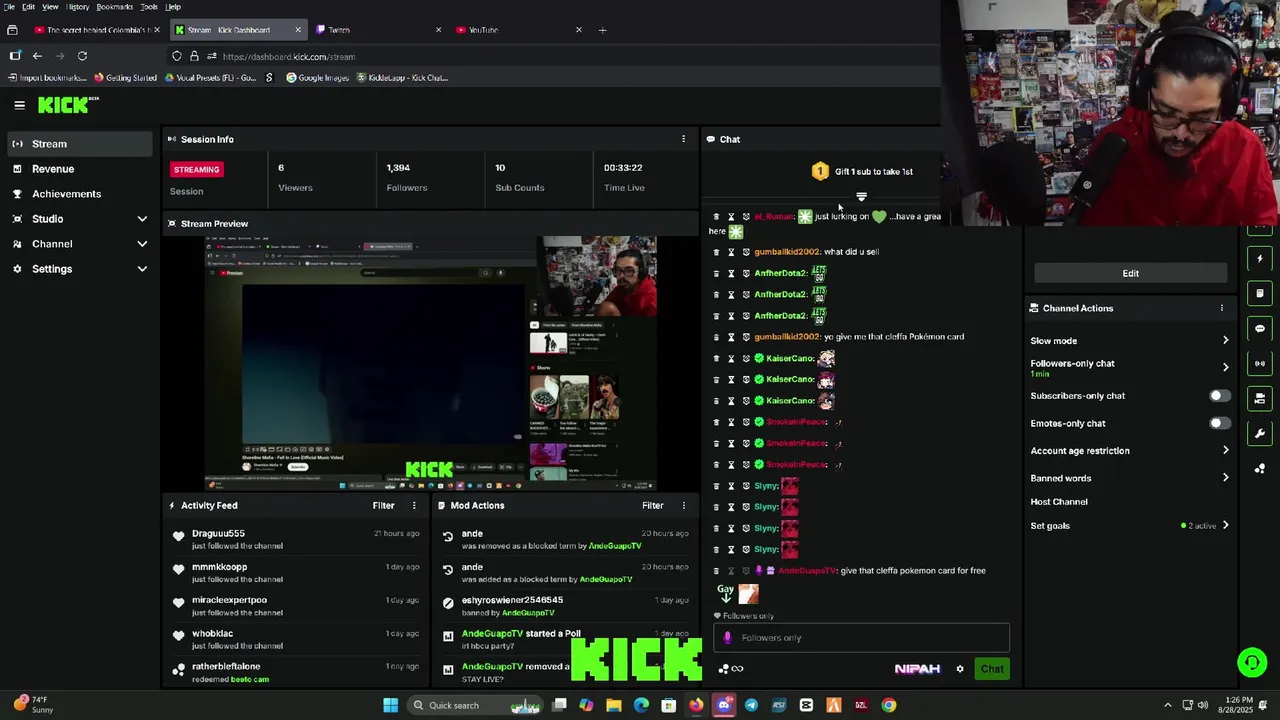1280x720 pixels.
Task: Open the File menu
Action: [x=9, y=7]
